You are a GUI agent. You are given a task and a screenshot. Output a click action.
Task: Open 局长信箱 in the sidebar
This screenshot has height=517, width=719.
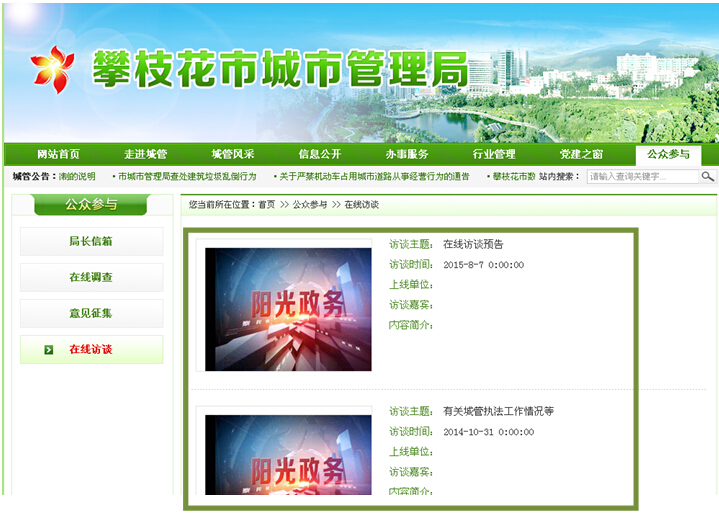click(x=91, y=241)
